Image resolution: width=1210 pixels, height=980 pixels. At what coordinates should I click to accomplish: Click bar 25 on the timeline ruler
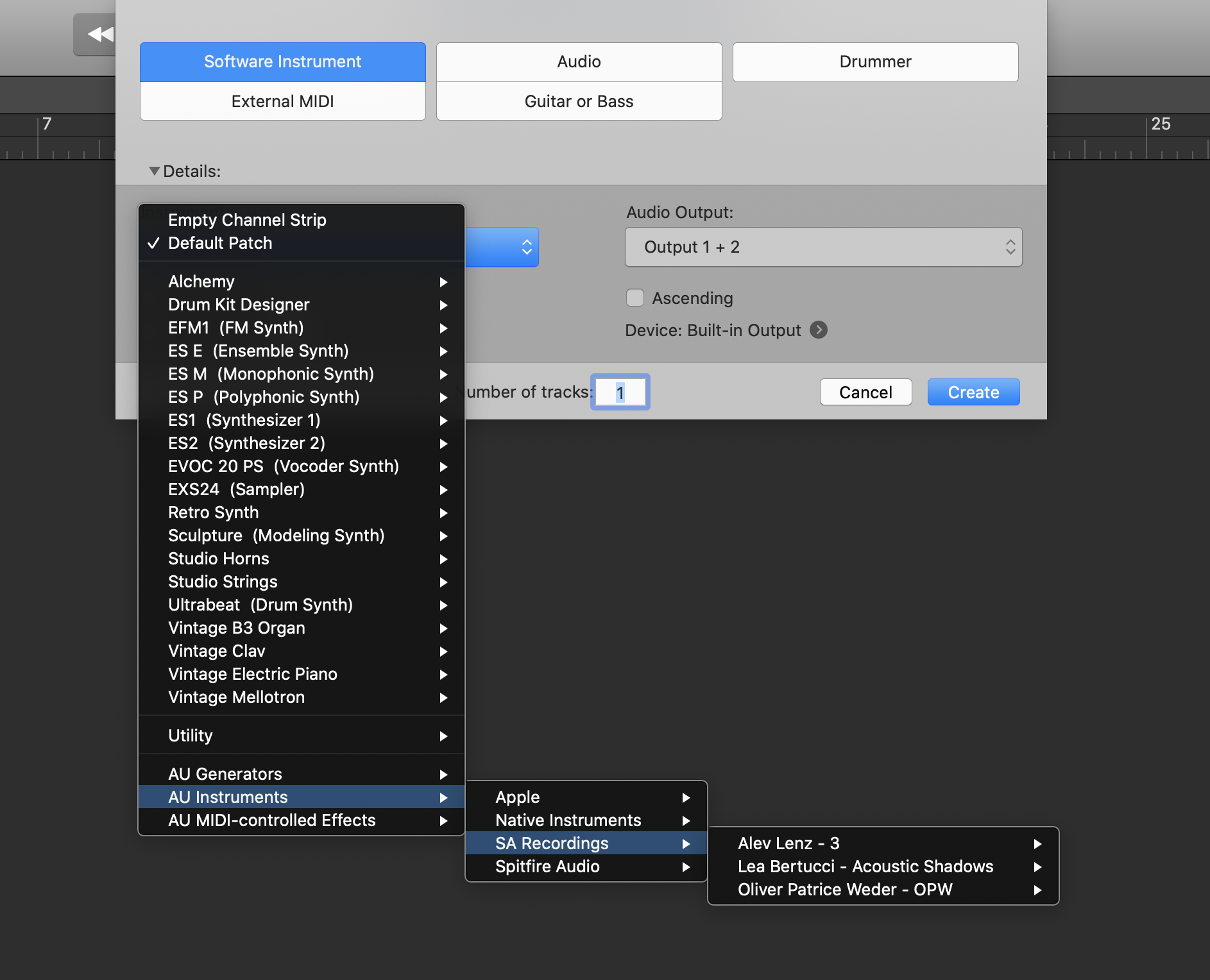click(x=1161, y=124)
